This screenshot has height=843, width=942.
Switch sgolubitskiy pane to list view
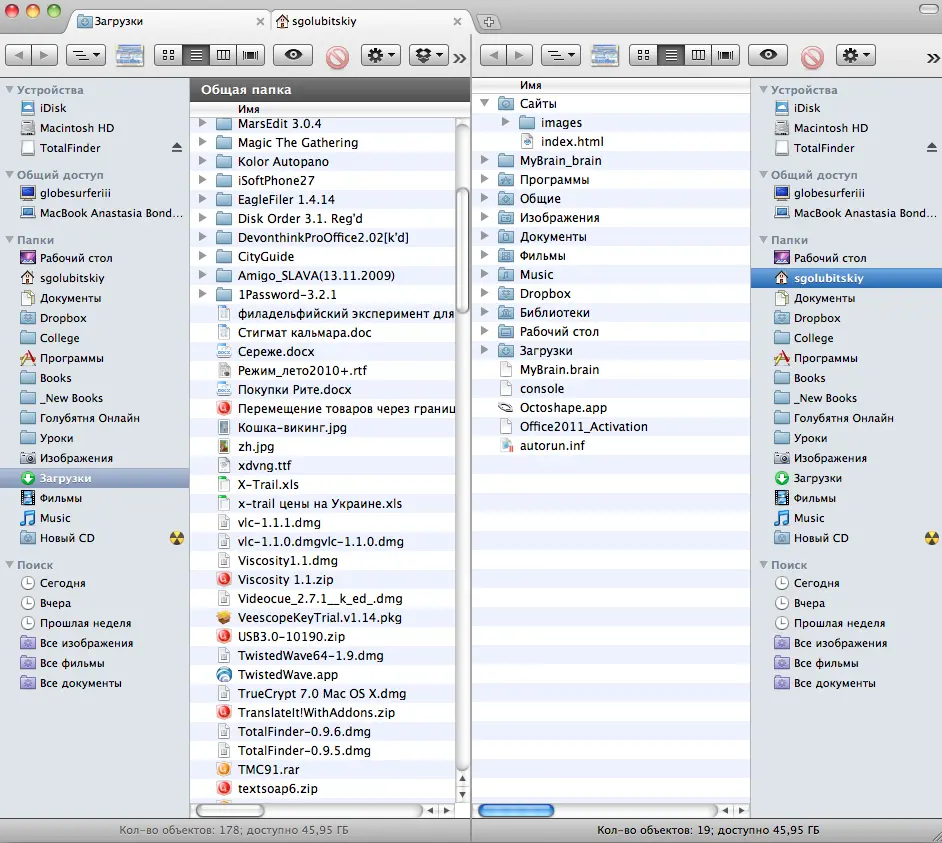(672, 55)
